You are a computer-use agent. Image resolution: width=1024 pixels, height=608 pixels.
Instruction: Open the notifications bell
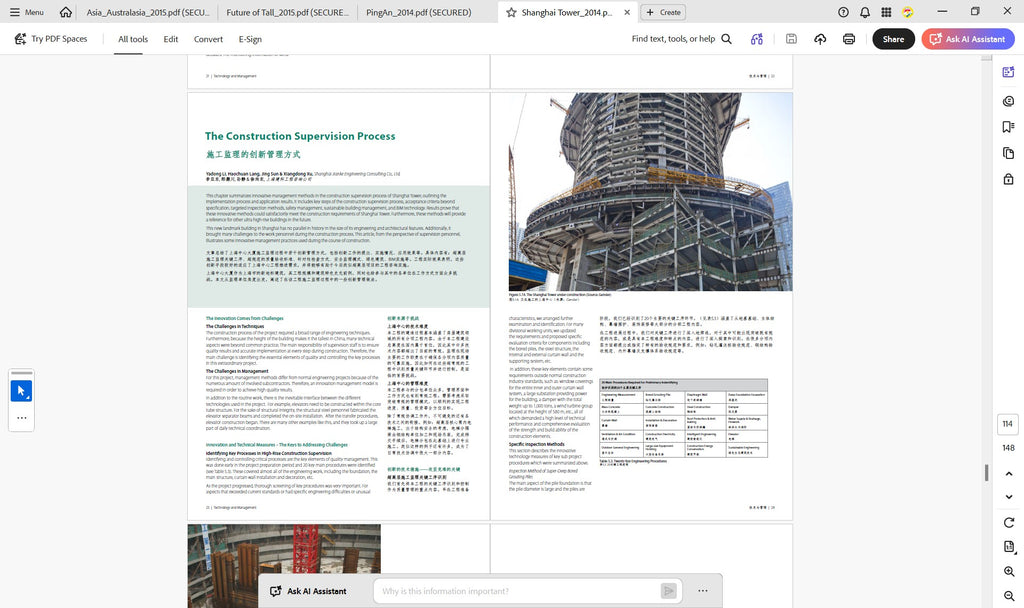865,12
